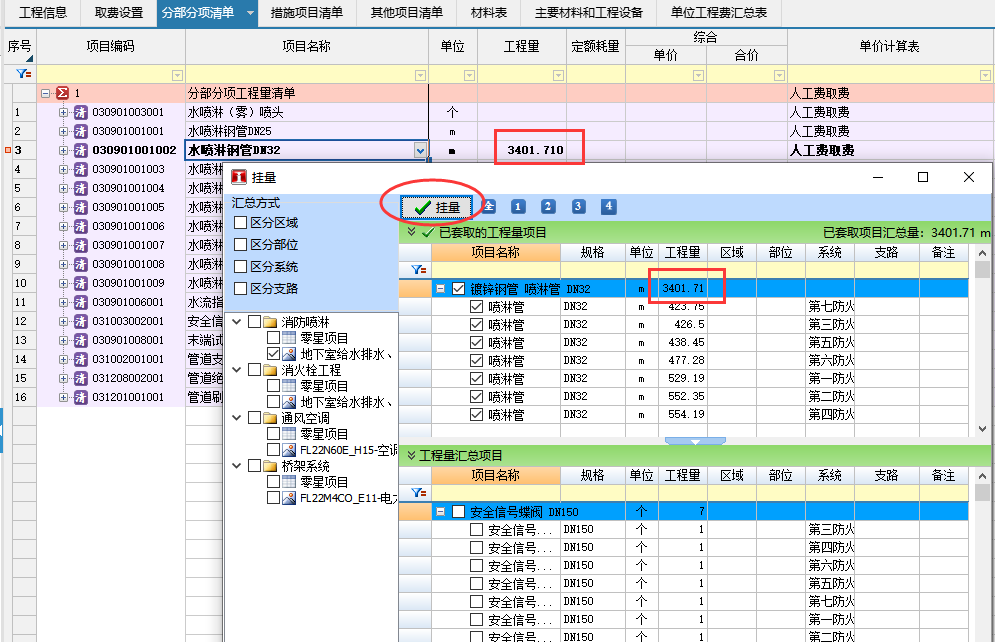Click the 全 show-all level icon
The width and height of the screenshot is (995, 642).
pyautogui.click(x=489, y=206)
